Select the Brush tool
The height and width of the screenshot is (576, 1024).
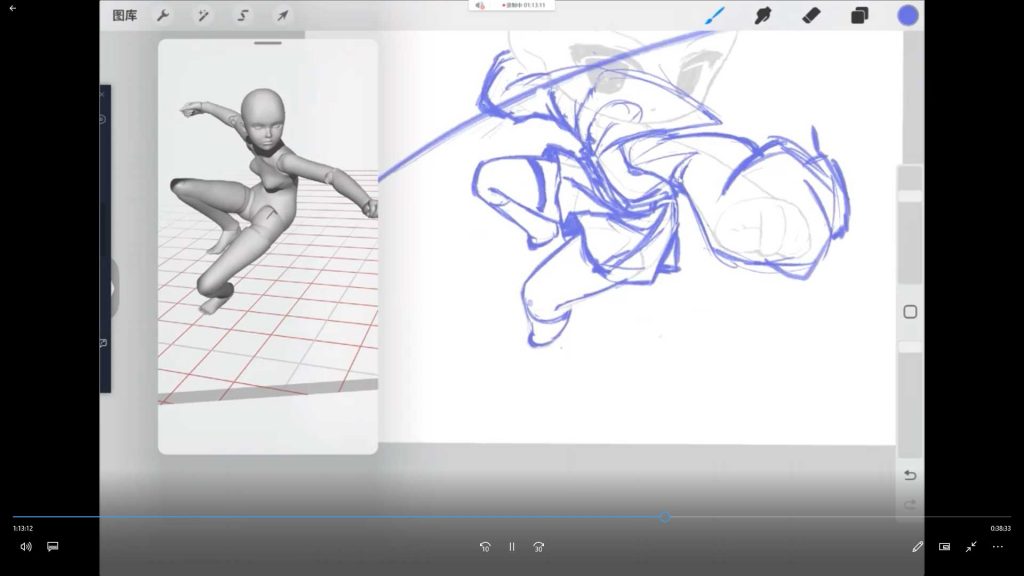(x=715, y=15)
